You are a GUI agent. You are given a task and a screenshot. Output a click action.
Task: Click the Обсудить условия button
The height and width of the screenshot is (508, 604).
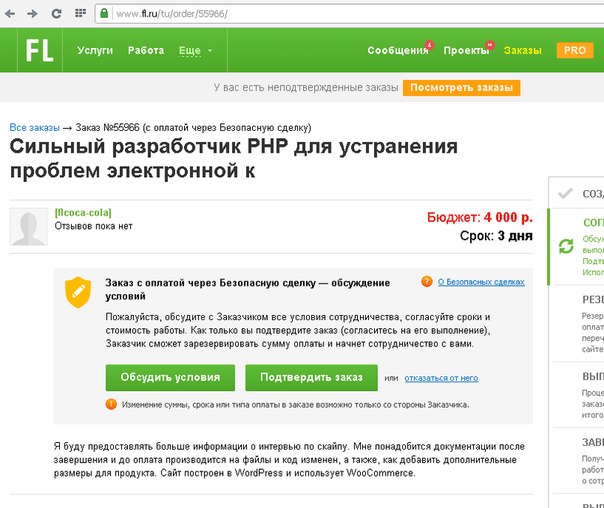click(170, 377)
